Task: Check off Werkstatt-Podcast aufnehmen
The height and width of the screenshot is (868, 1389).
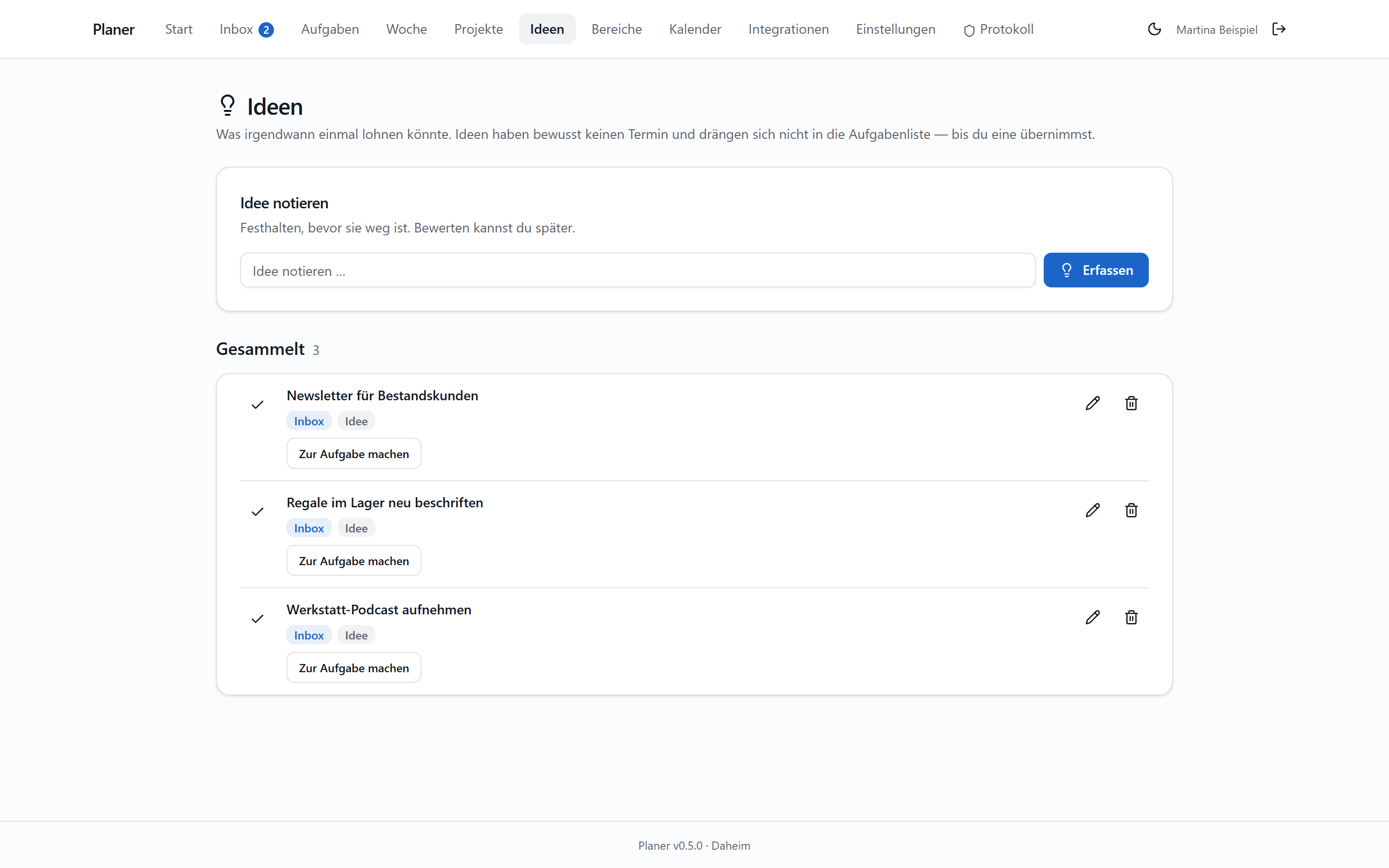Action: [x=257, y=619]
